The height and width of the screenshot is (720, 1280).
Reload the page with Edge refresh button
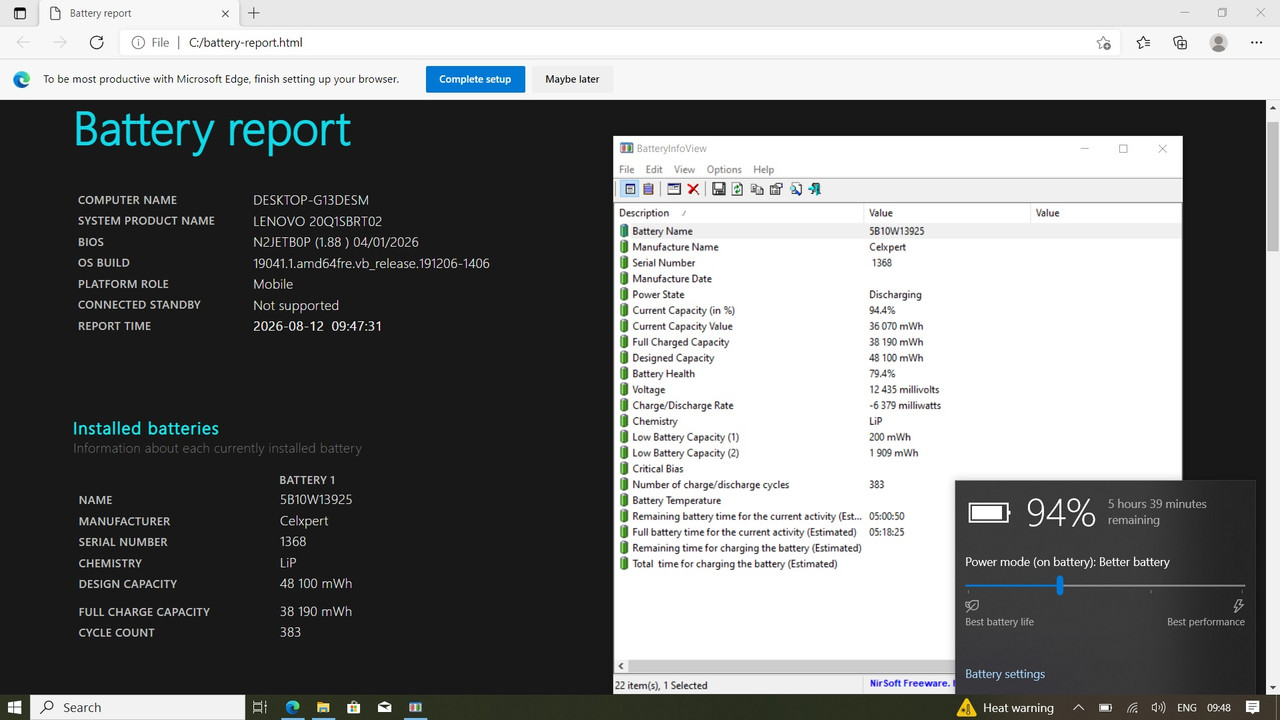[97, 43]
